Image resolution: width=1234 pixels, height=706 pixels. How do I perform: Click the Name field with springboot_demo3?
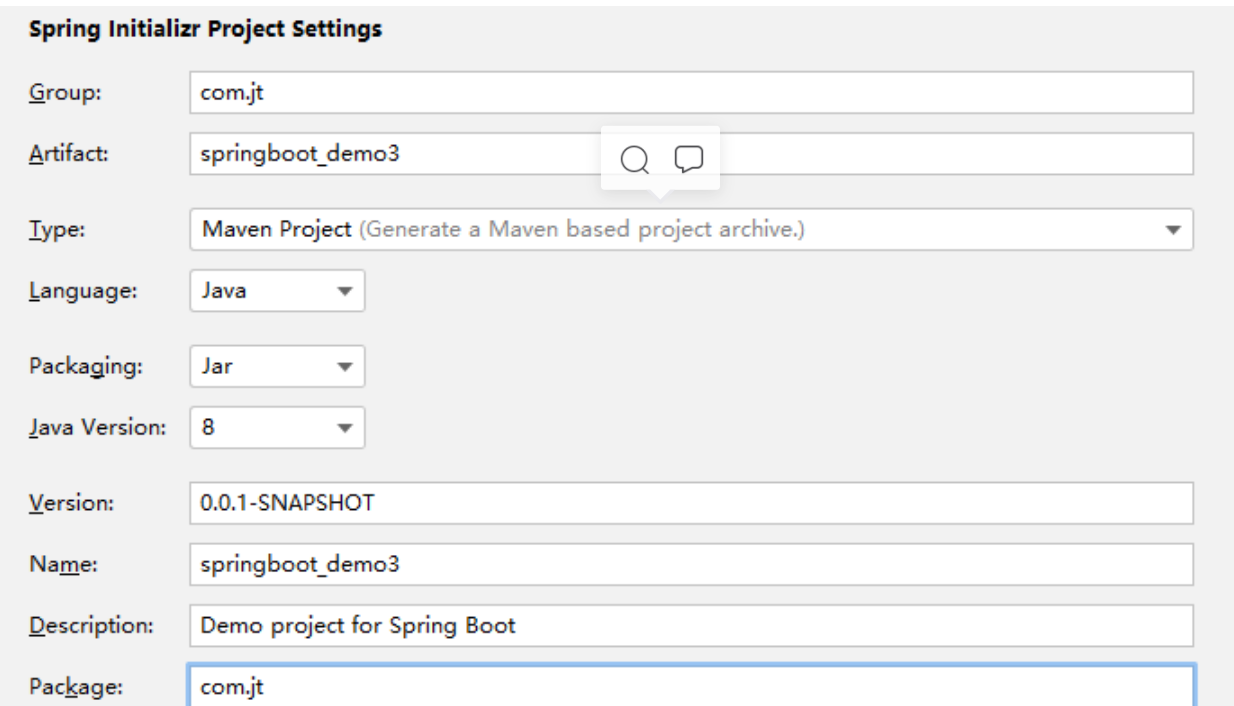point(691,564)
